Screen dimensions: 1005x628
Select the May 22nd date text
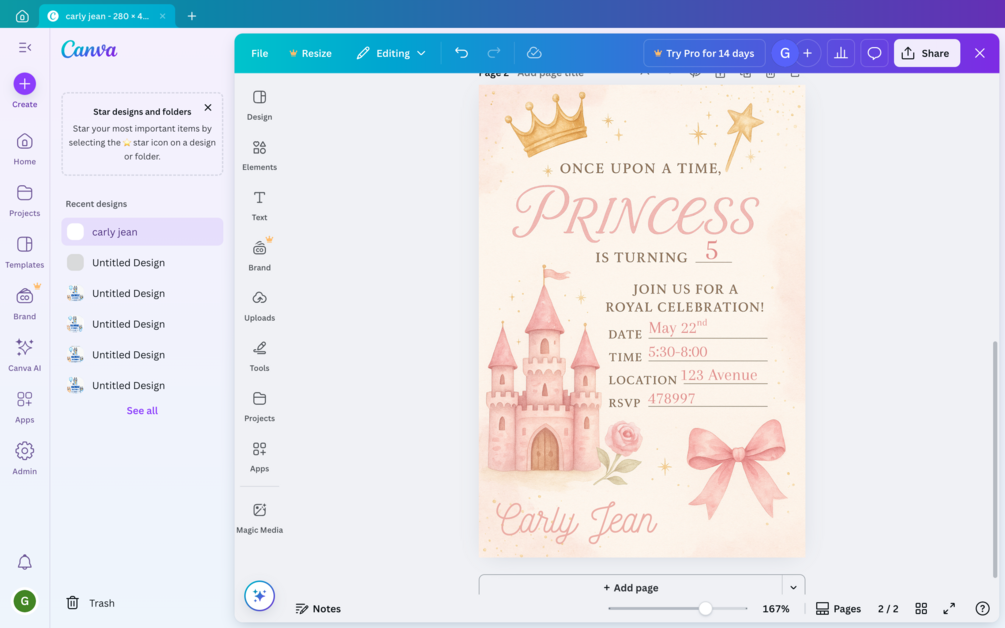click(678, 327)
